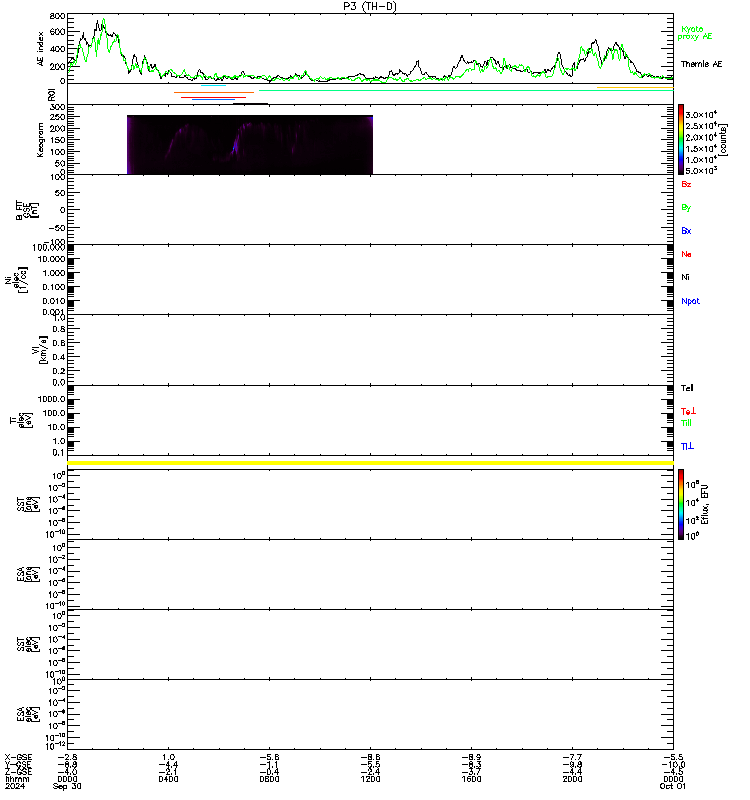Click the black Ni legend label
The height and width of the screenshot is (800, 750).
tap(685, 277)
